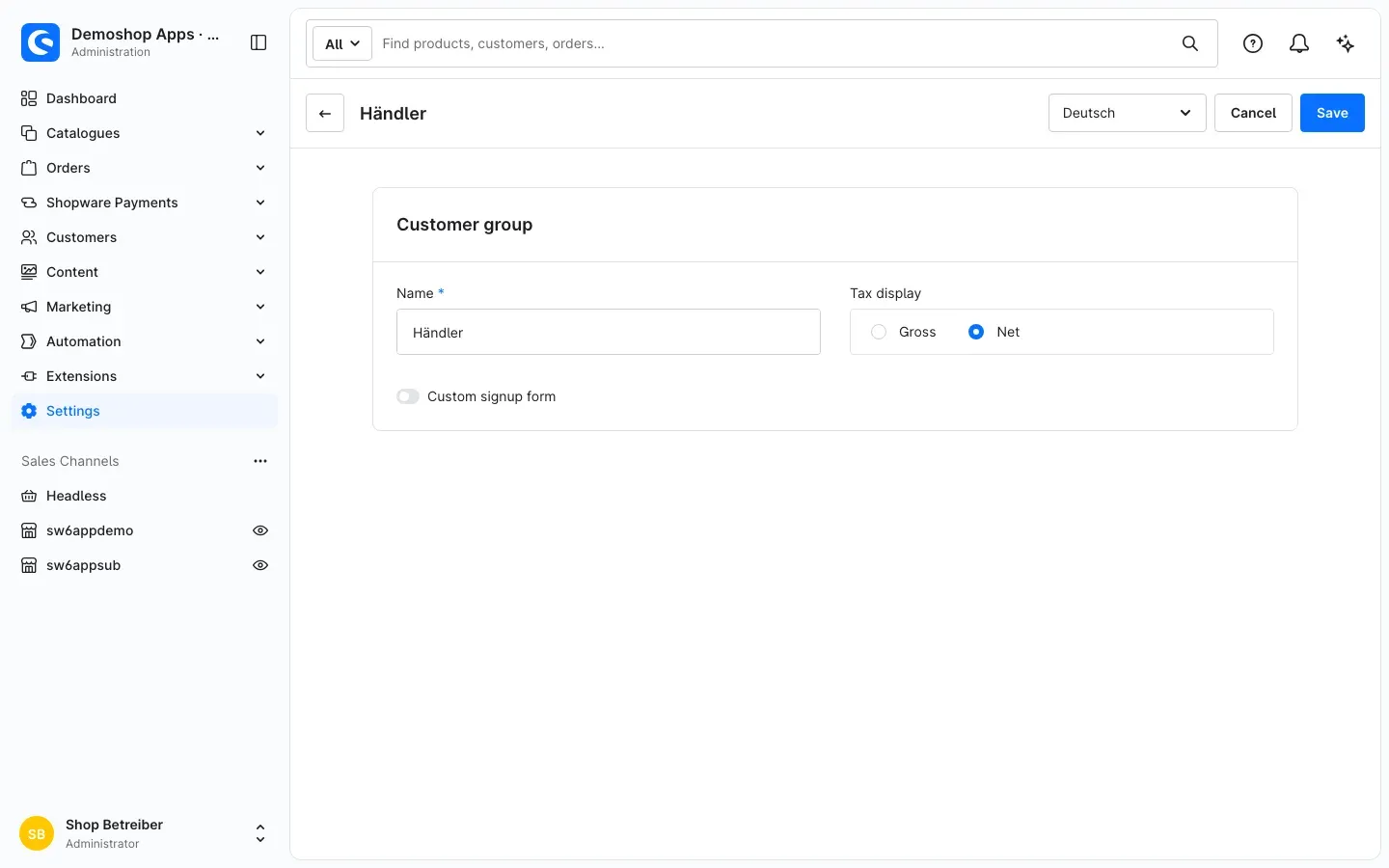Click eye icon next to sw6appdemo
Screen dimensions: 1389x868
click(260, 530)
